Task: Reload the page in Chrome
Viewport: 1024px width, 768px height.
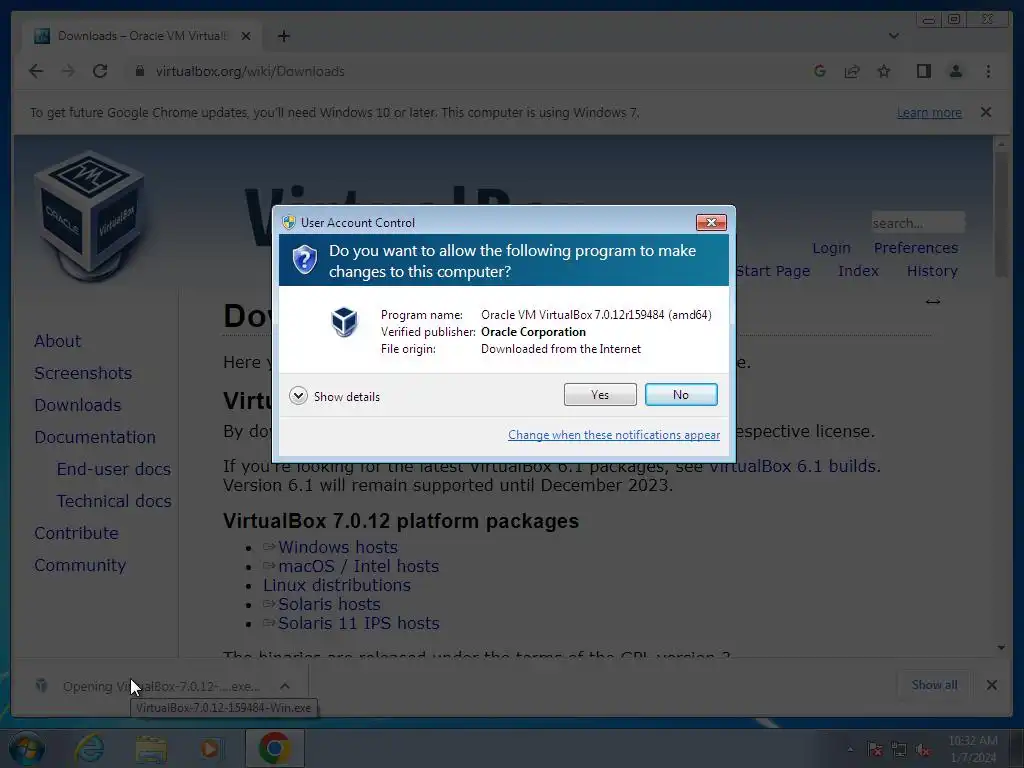Action: [100, 71]
